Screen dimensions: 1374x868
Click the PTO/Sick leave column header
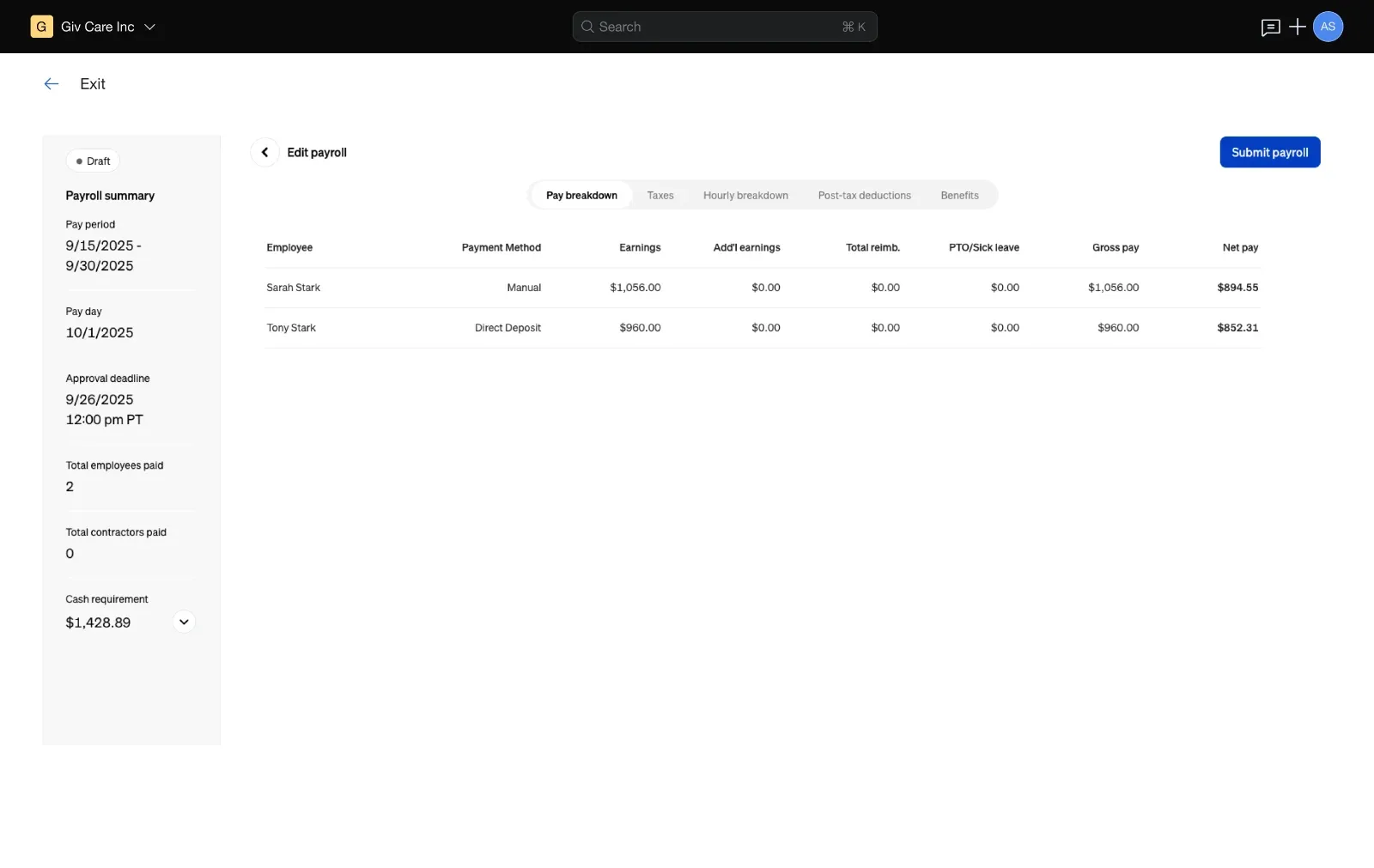[984, 247]
